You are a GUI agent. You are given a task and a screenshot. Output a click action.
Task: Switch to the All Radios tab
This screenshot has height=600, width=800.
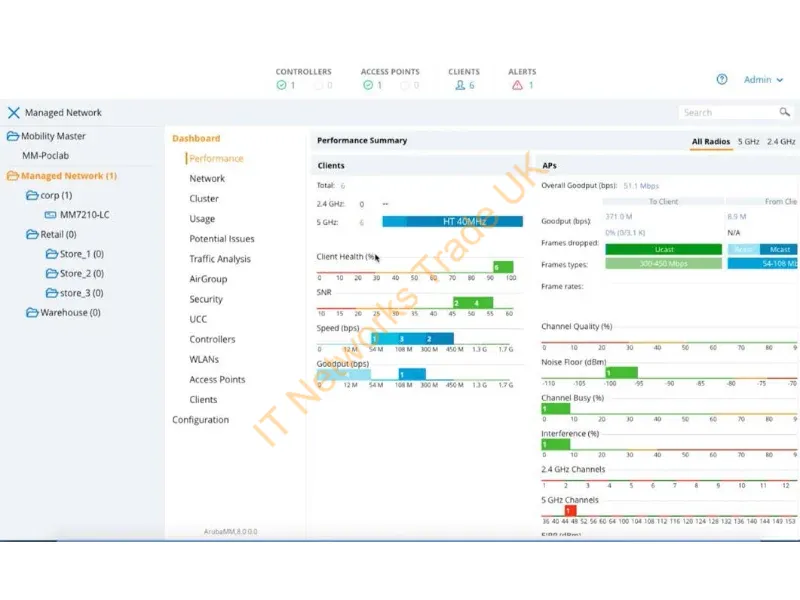[x=711, y=141]
